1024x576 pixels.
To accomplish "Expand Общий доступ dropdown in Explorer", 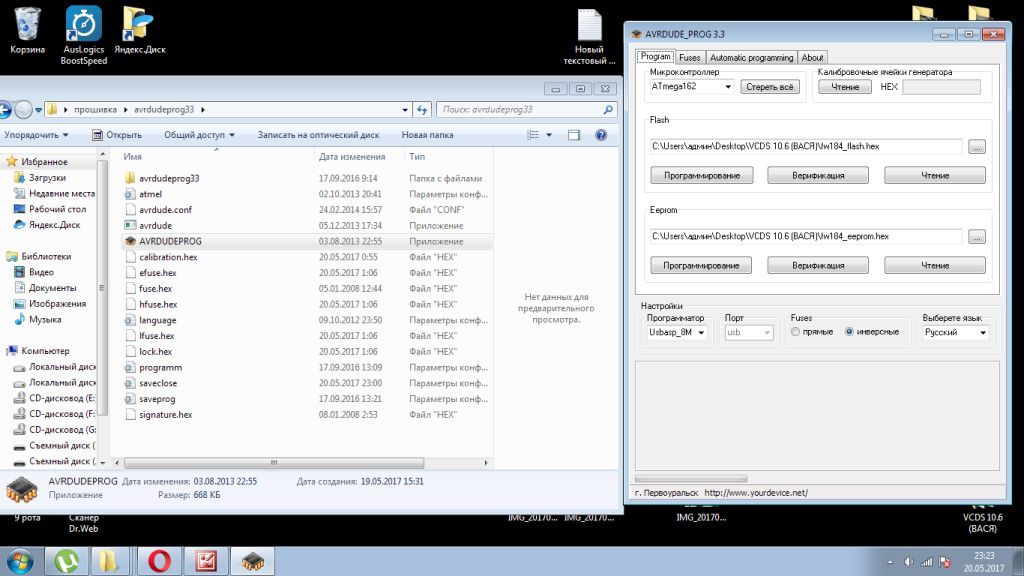I will (199, 135).
